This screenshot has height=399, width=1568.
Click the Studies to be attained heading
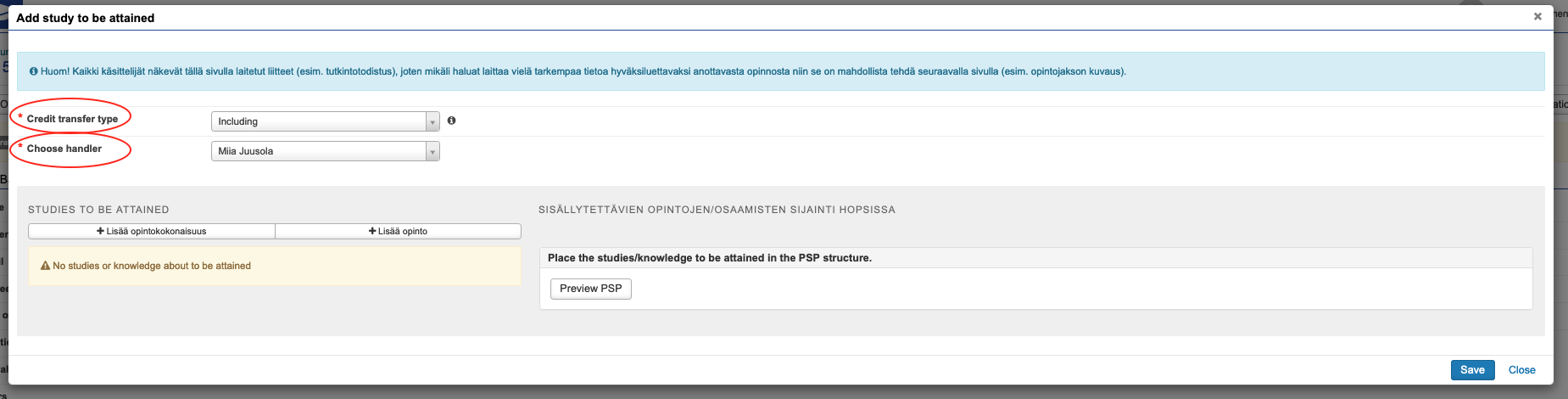(98, 210)
